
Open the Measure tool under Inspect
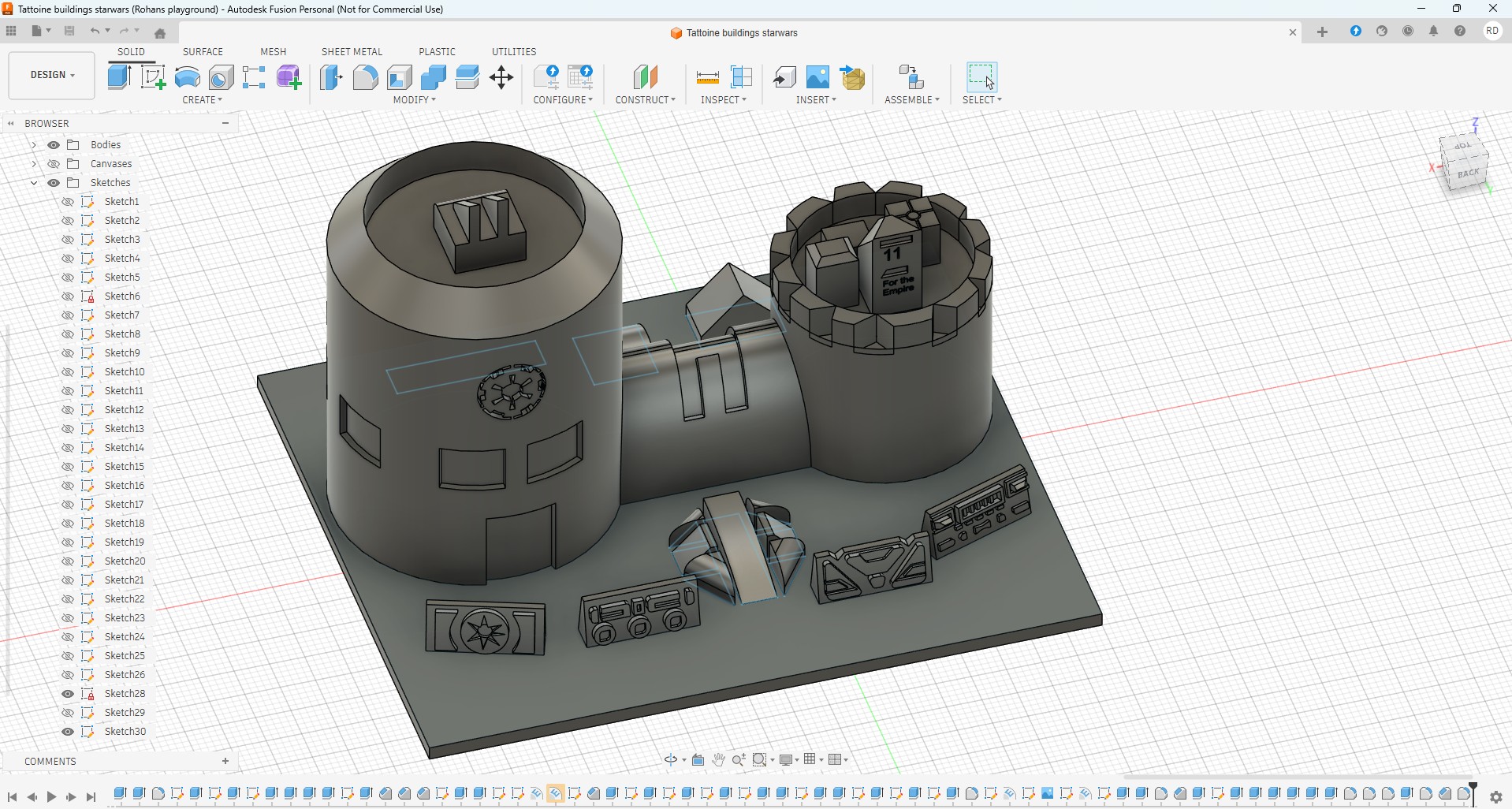coord(708,77)
